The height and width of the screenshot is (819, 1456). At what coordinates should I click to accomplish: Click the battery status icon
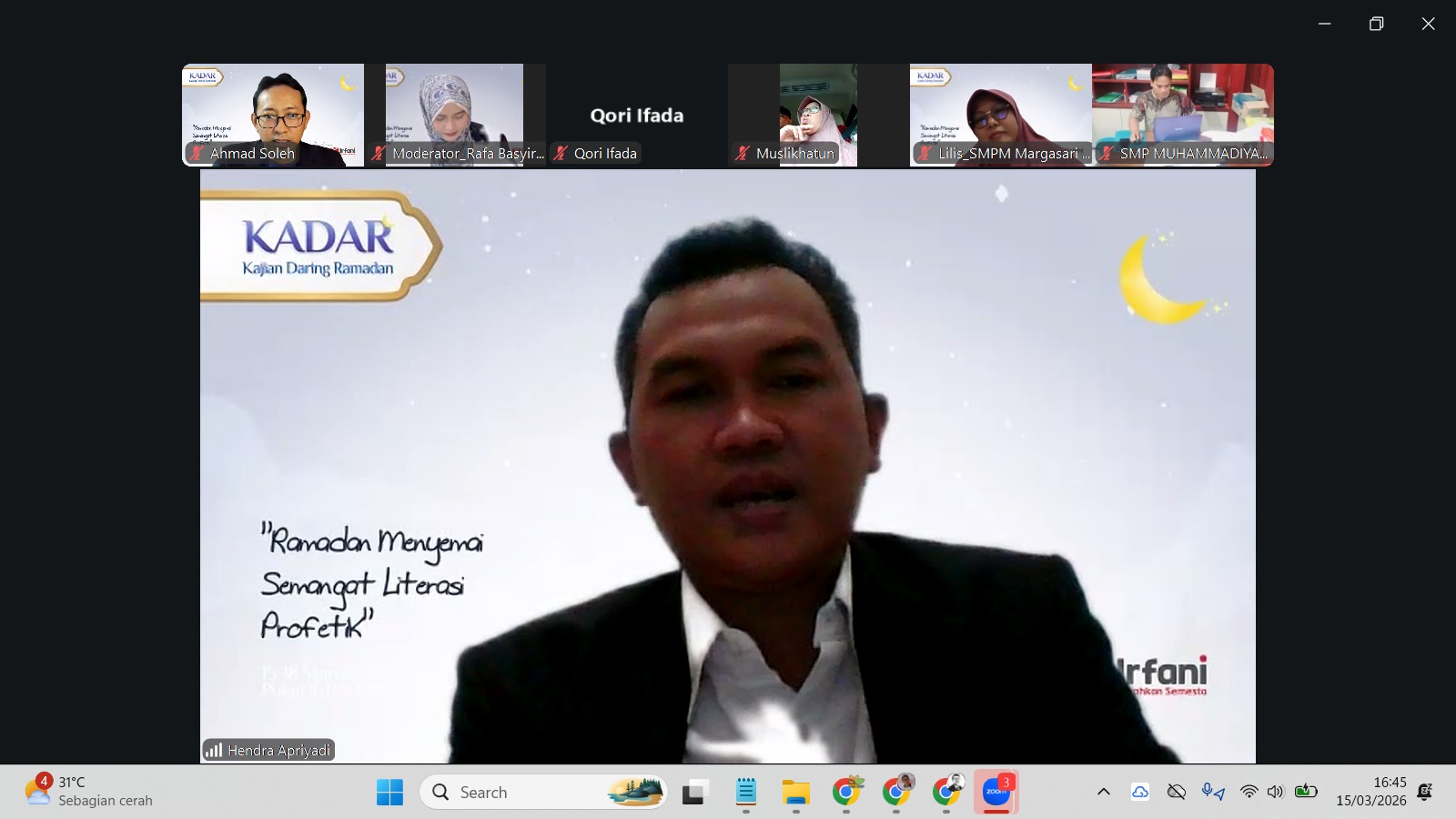tap(1306, 792)
